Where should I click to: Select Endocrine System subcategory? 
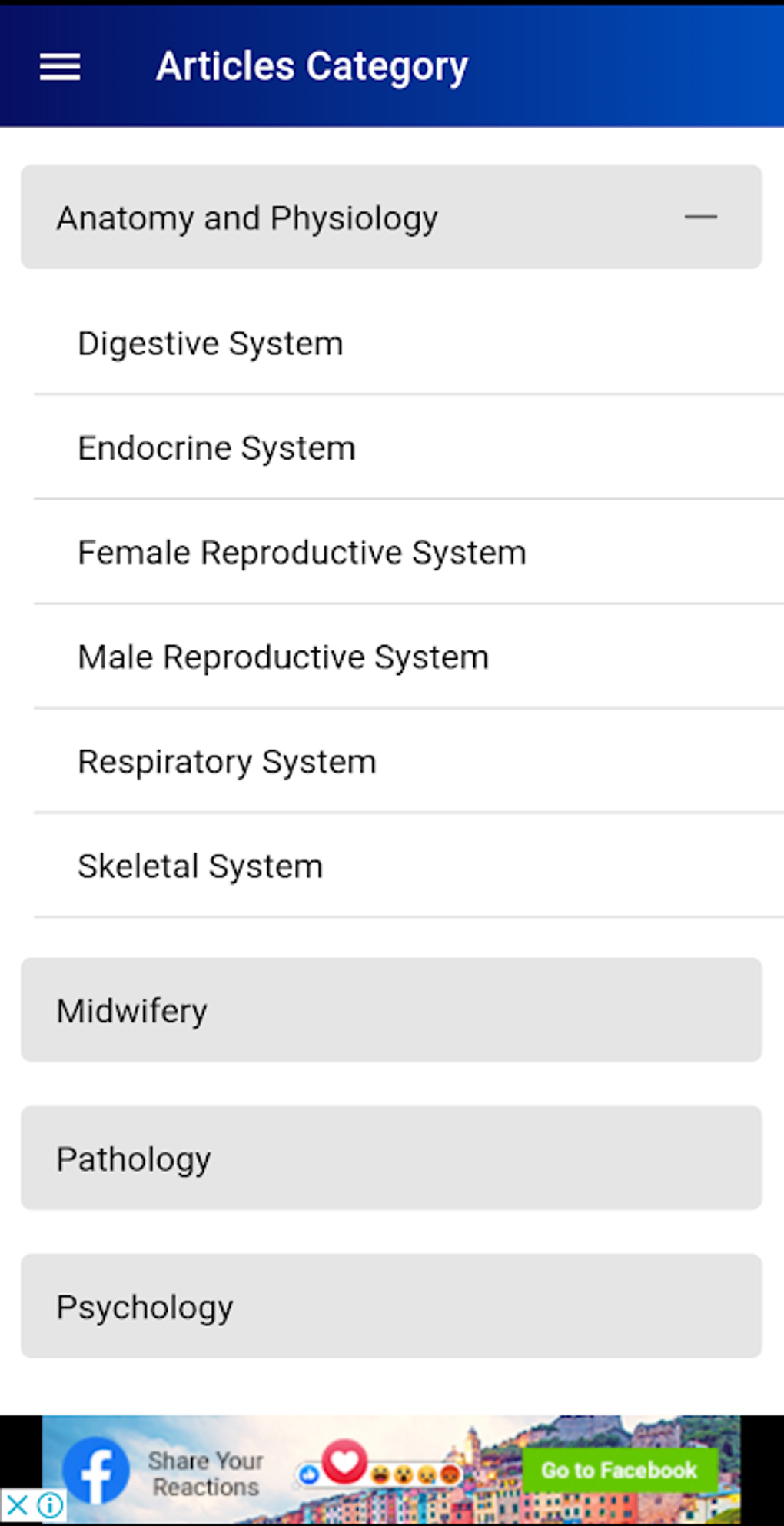coord(217,447)
